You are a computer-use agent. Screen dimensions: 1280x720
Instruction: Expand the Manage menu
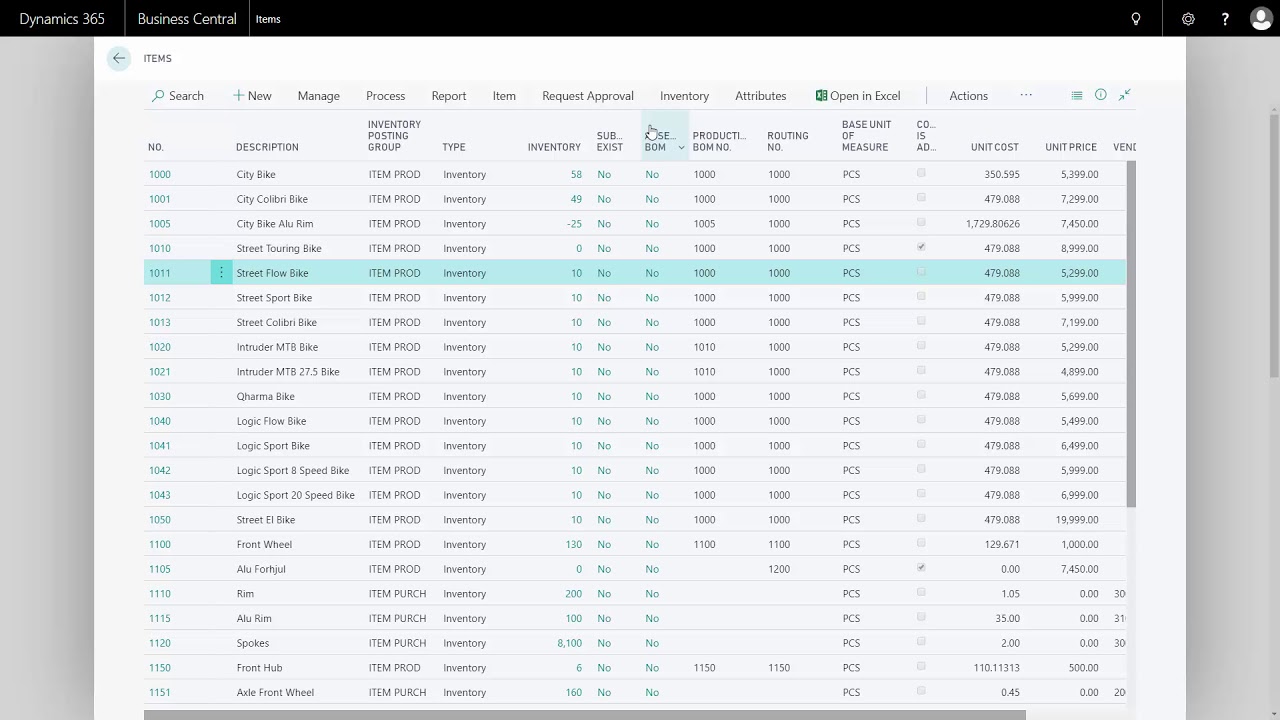318,96
